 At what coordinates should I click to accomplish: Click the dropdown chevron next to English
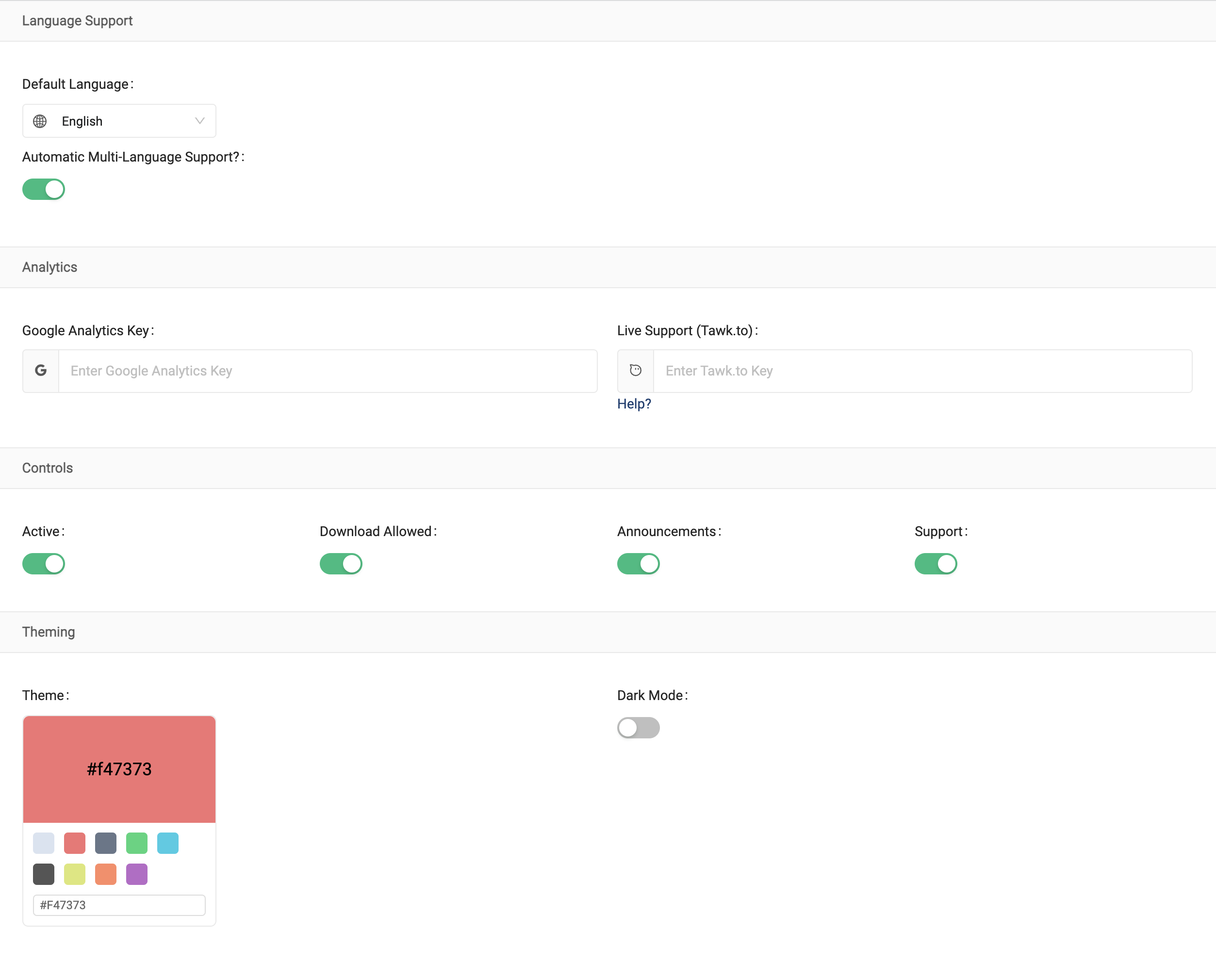[199, 121]
